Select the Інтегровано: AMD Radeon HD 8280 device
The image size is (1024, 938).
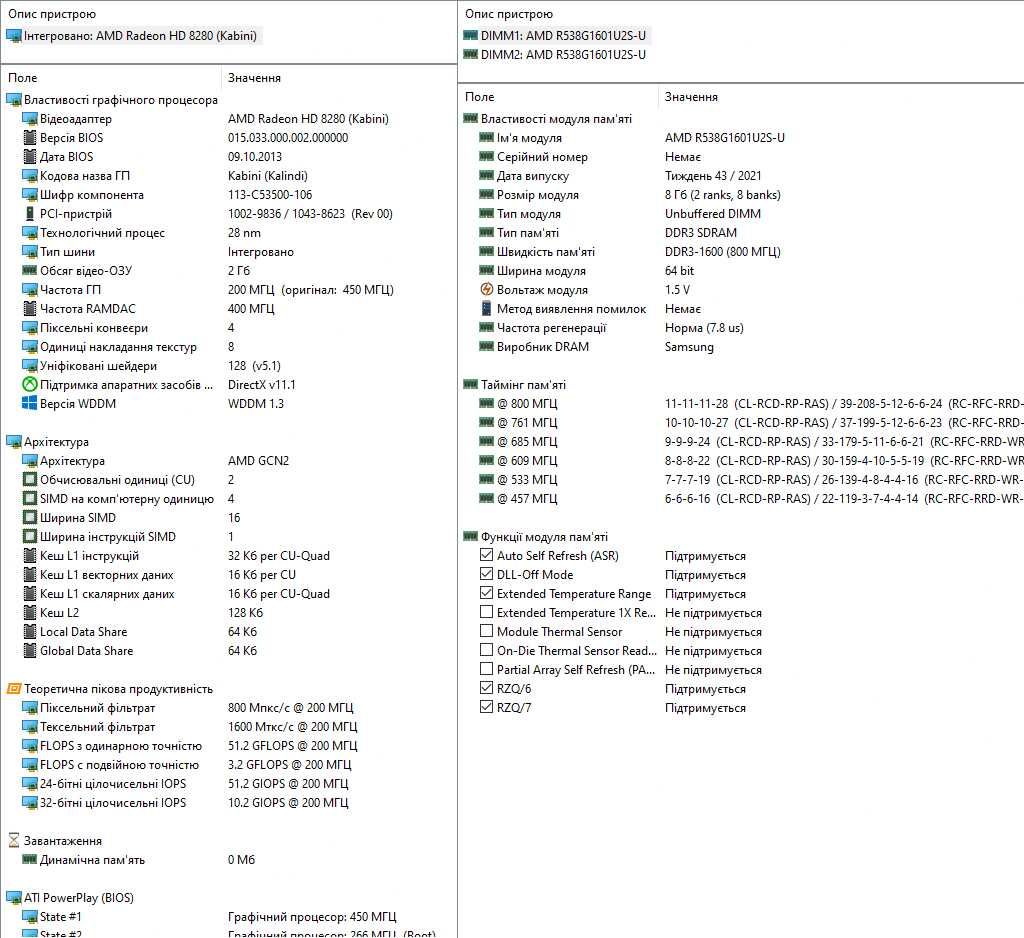pos(133,36)
